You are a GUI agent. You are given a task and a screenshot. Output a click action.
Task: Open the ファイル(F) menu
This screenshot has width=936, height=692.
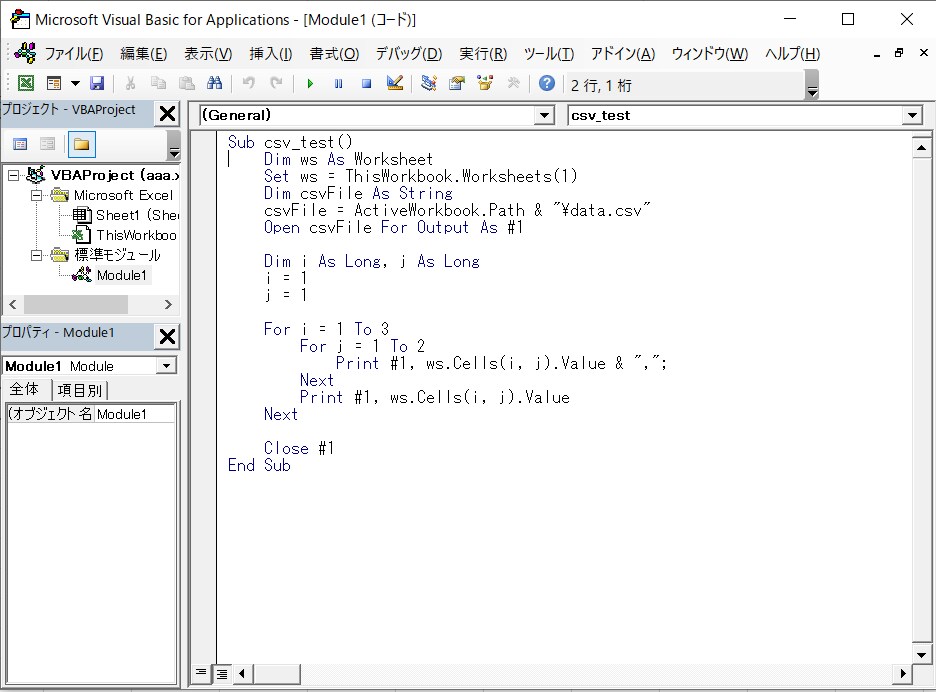coord(74,54)
